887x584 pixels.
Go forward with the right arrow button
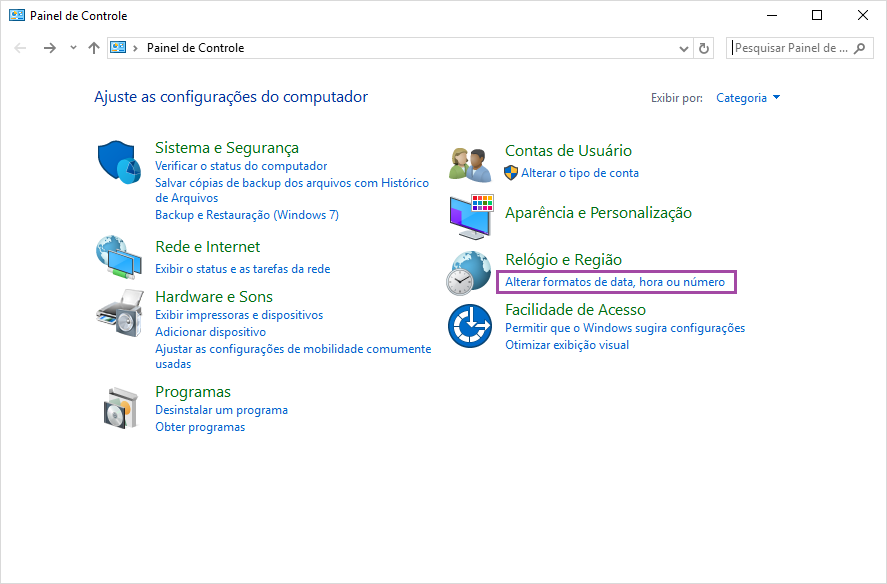[50, 48]
